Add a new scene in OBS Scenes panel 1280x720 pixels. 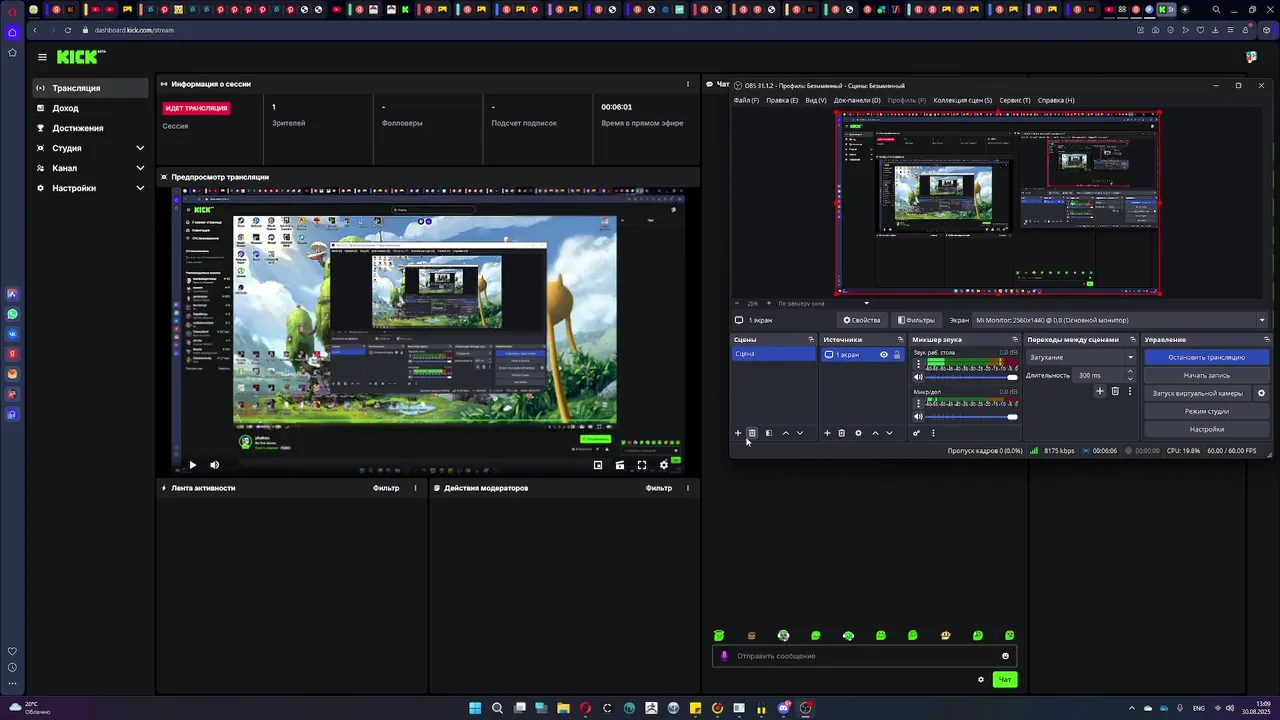pos(738,433)
